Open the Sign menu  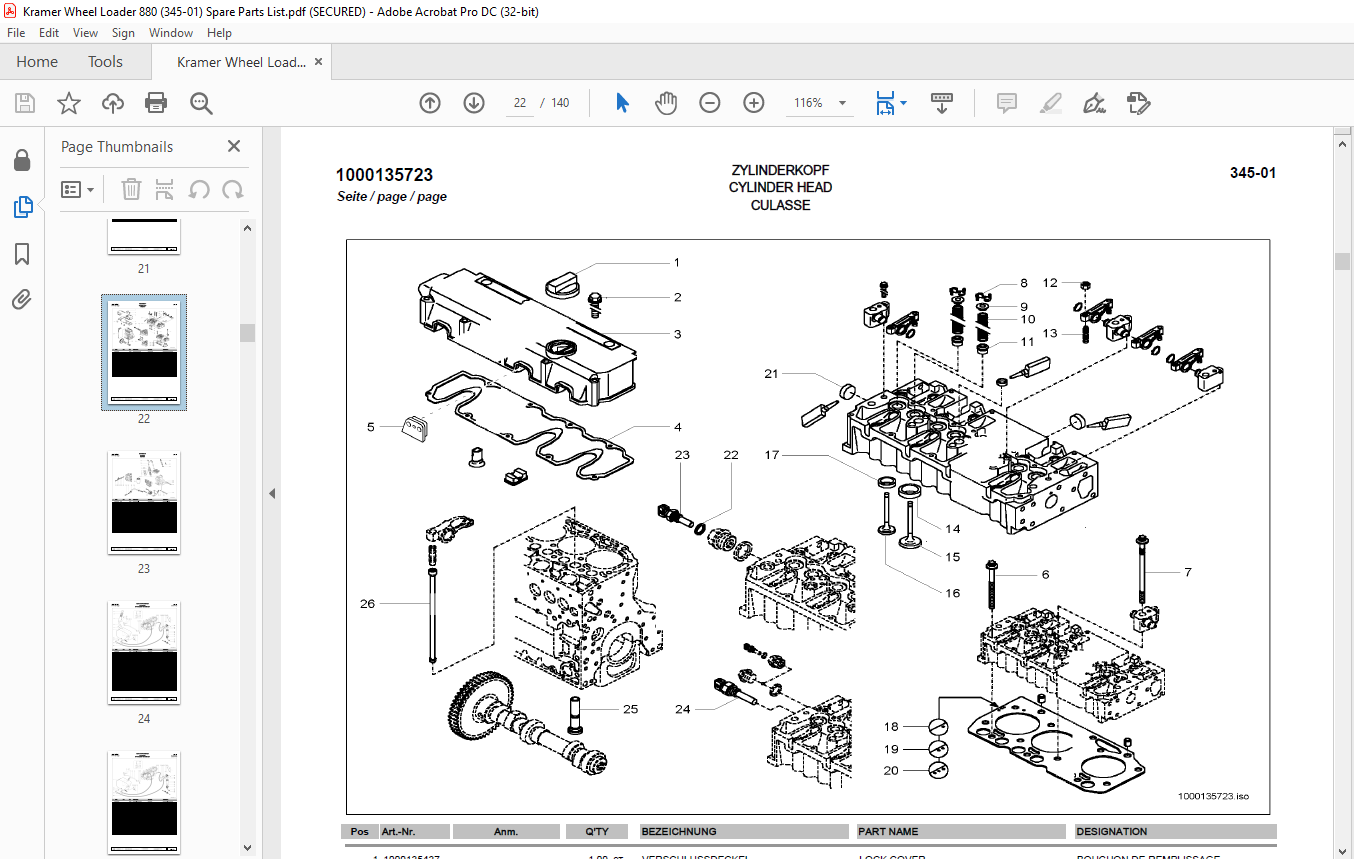click(123, 33)
